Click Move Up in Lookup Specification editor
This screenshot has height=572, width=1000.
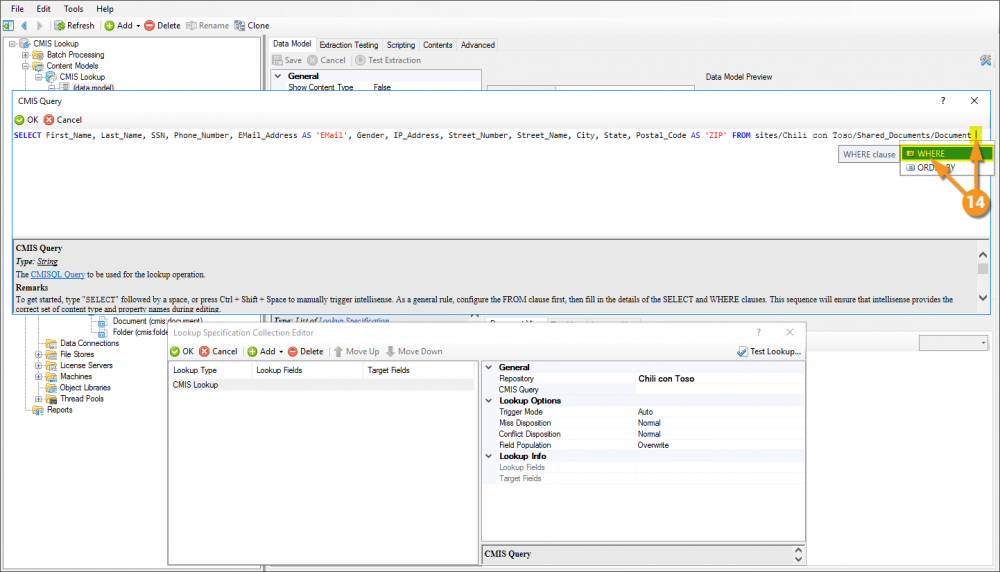(357, 351)
